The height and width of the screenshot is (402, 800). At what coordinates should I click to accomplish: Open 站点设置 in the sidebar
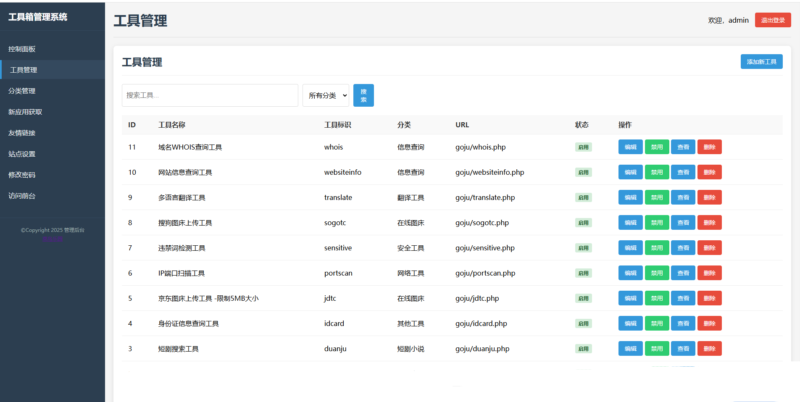pos(52,154)
